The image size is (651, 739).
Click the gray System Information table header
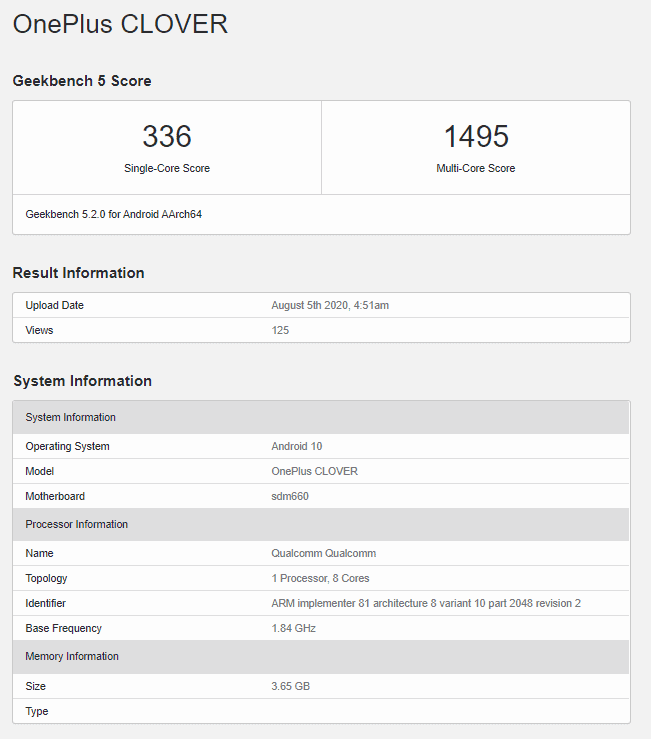(321, 418)
